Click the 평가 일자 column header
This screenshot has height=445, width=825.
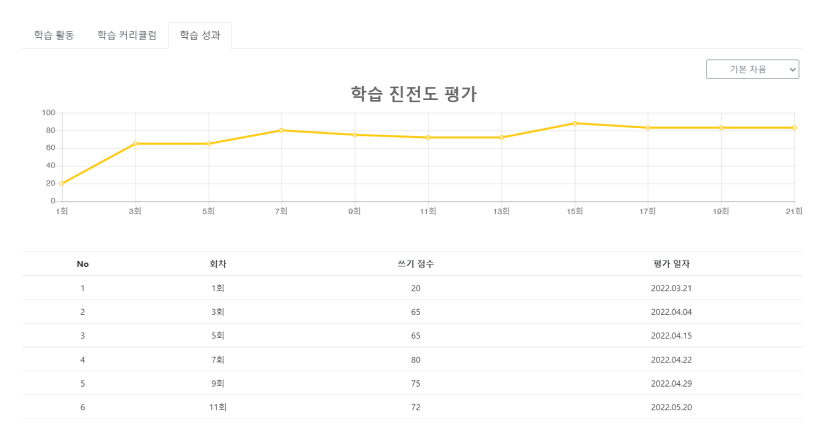click(x=671, y=264)
